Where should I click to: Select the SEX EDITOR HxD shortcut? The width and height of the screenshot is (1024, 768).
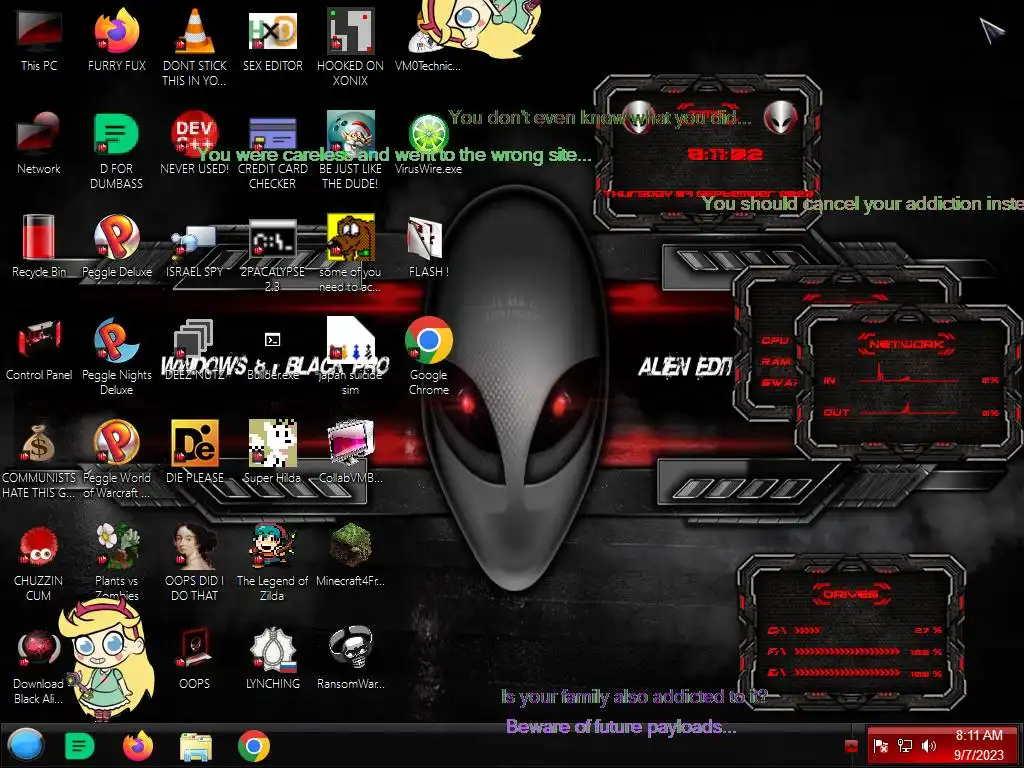272,40
